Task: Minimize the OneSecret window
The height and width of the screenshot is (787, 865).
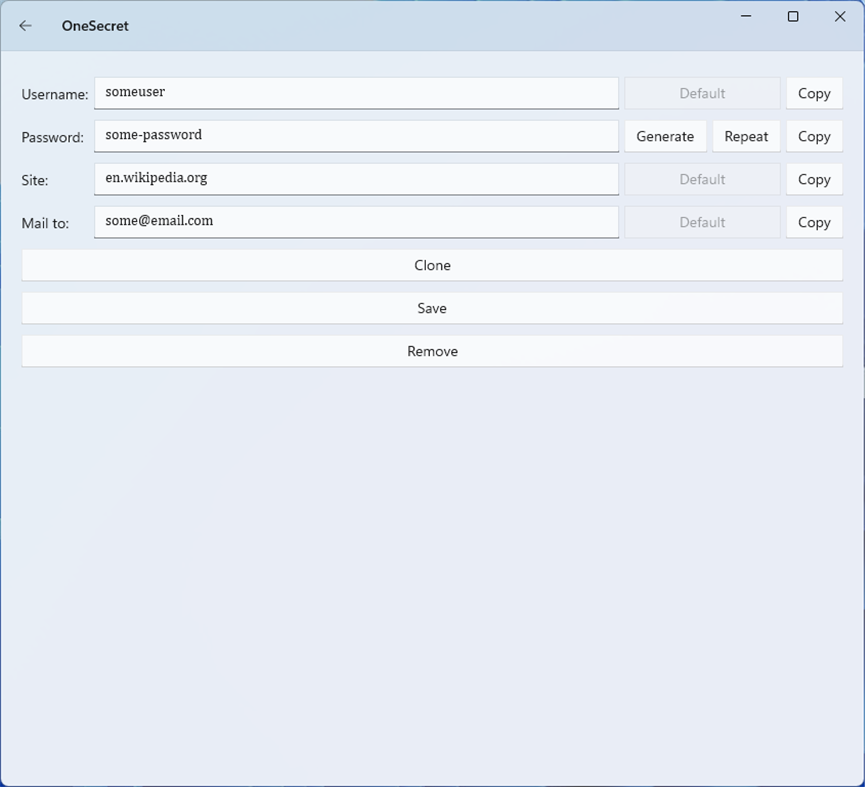Action: click(745, 16)
